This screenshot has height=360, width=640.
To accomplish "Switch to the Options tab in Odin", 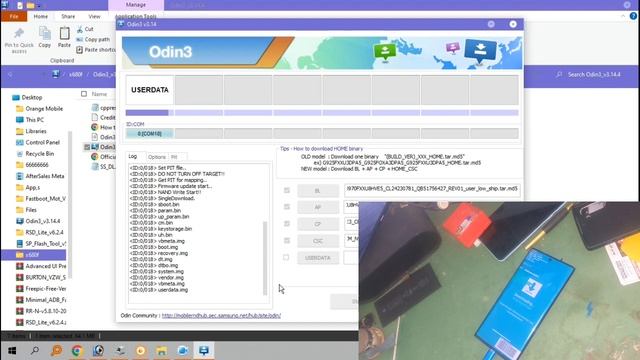I will point(157,157).
